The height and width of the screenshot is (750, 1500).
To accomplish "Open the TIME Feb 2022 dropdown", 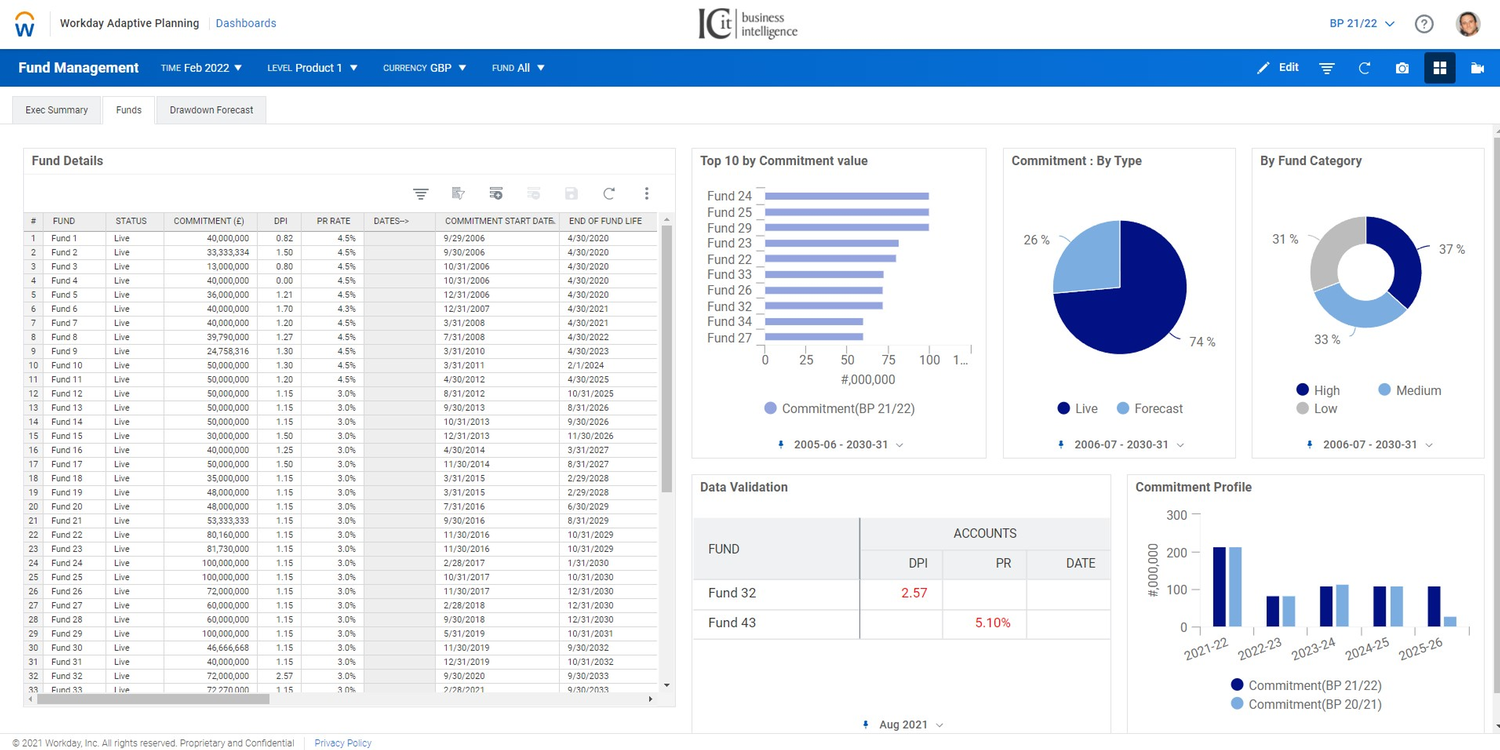I will [201, 67].
